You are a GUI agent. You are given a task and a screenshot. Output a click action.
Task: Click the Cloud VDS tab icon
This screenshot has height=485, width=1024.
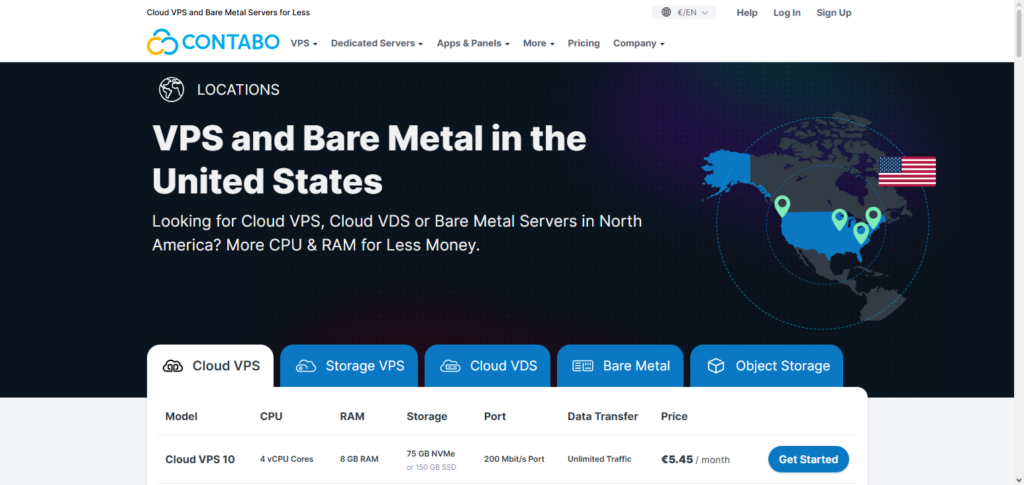450,366
